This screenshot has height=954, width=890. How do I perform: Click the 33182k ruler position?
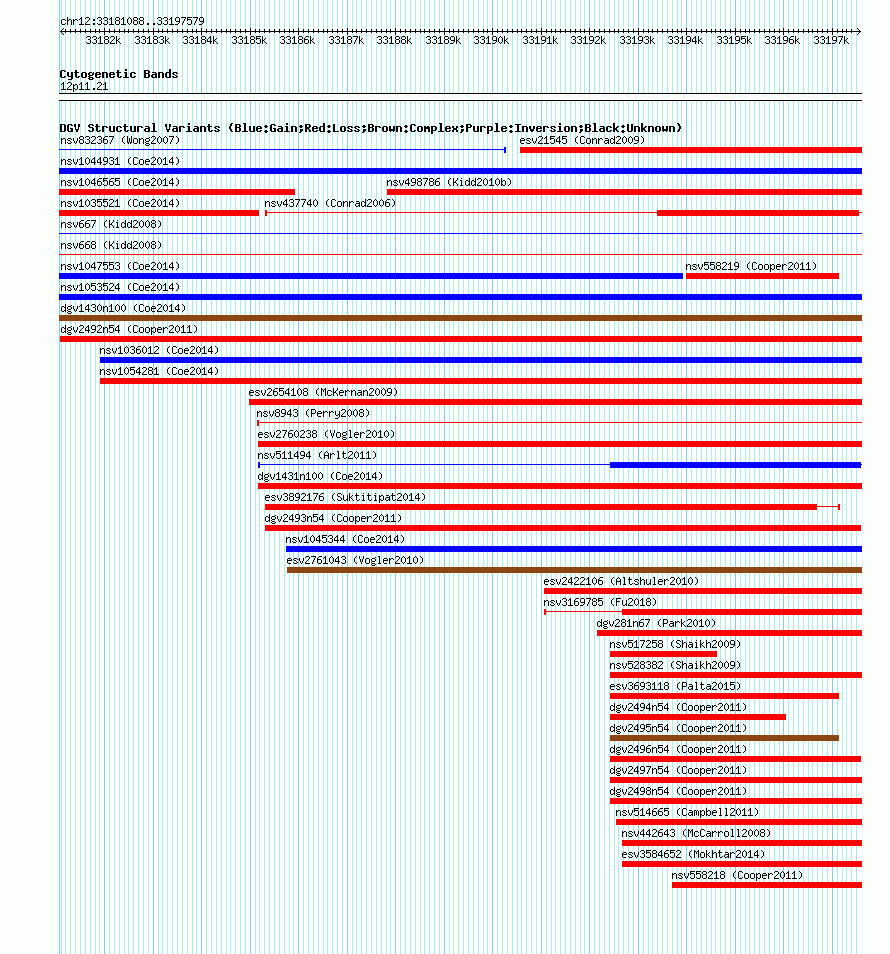click(x=103, y=40)
